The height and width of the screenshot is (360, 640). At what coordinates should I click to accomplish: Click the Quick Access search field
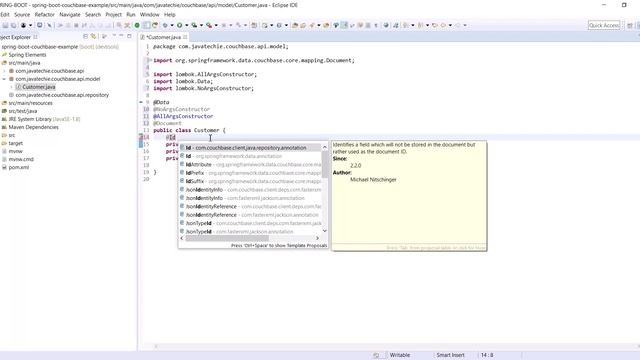(x=604, y=25)
